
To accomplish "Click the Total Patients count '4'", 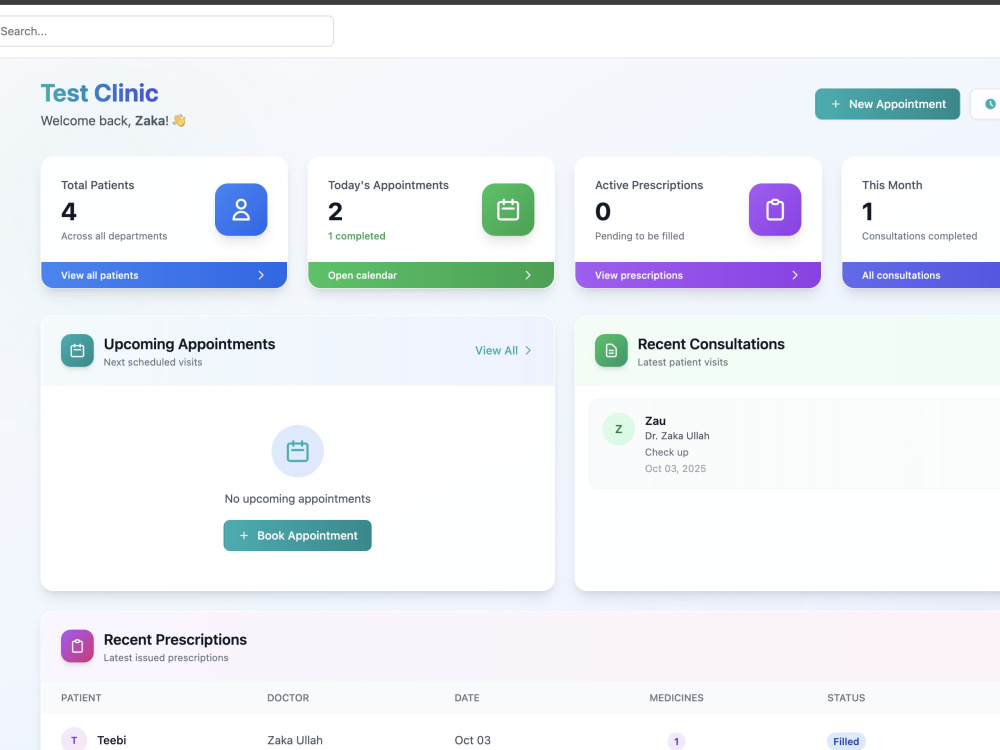I will point(69,211).
